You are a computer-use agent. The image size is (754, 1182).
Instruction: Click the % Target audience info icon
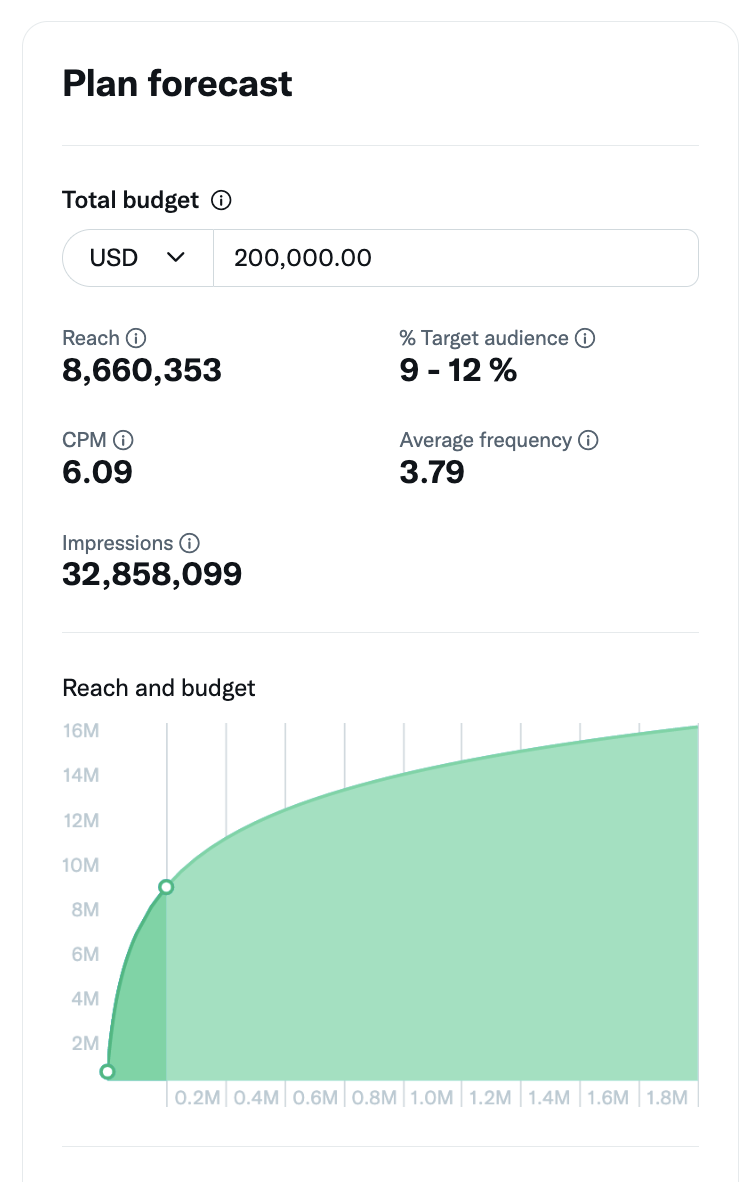(585, 338)
